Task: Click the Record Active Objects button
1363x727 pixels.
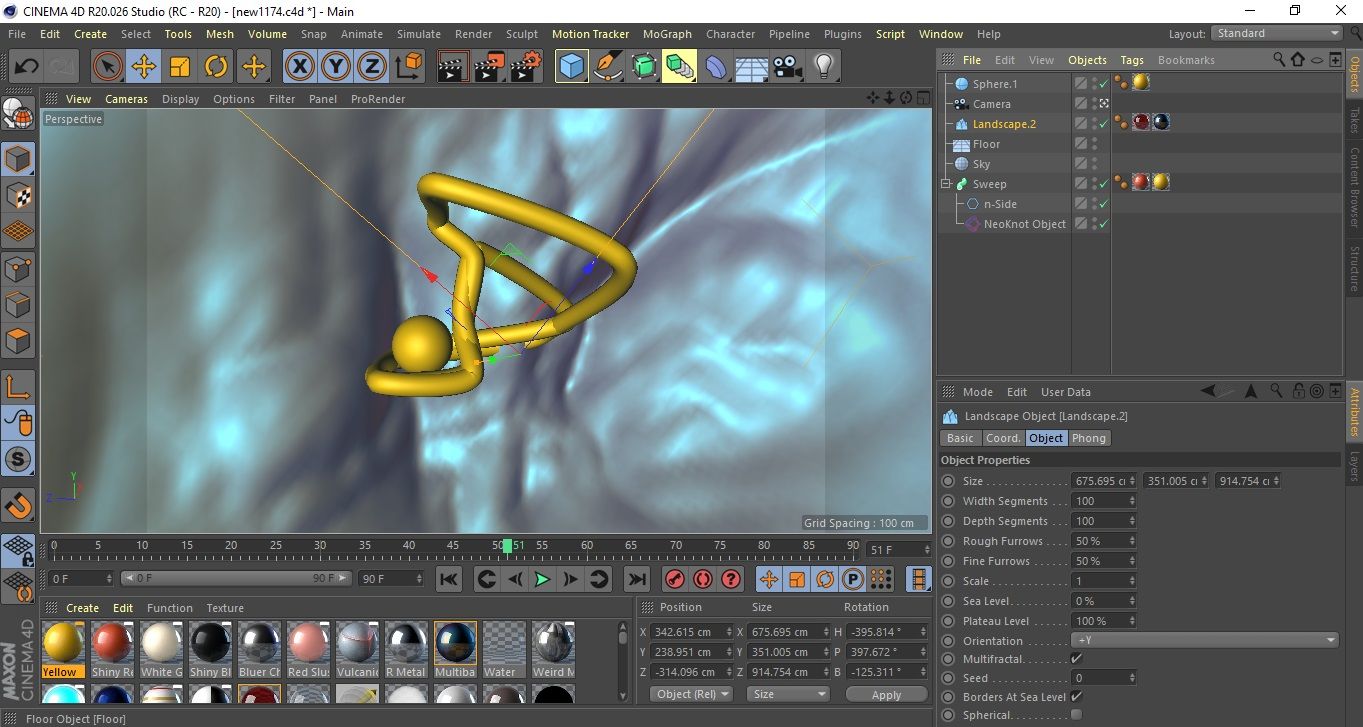Action: point(675,579)
